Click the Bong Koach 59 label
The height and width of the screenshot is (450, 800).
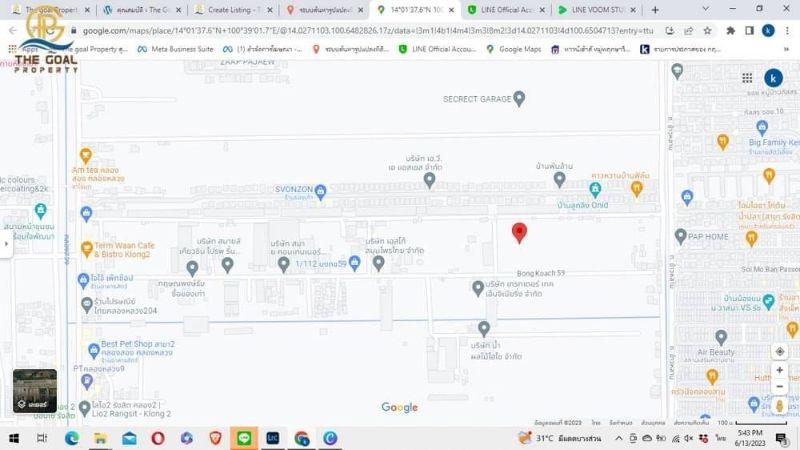(540, 273)
